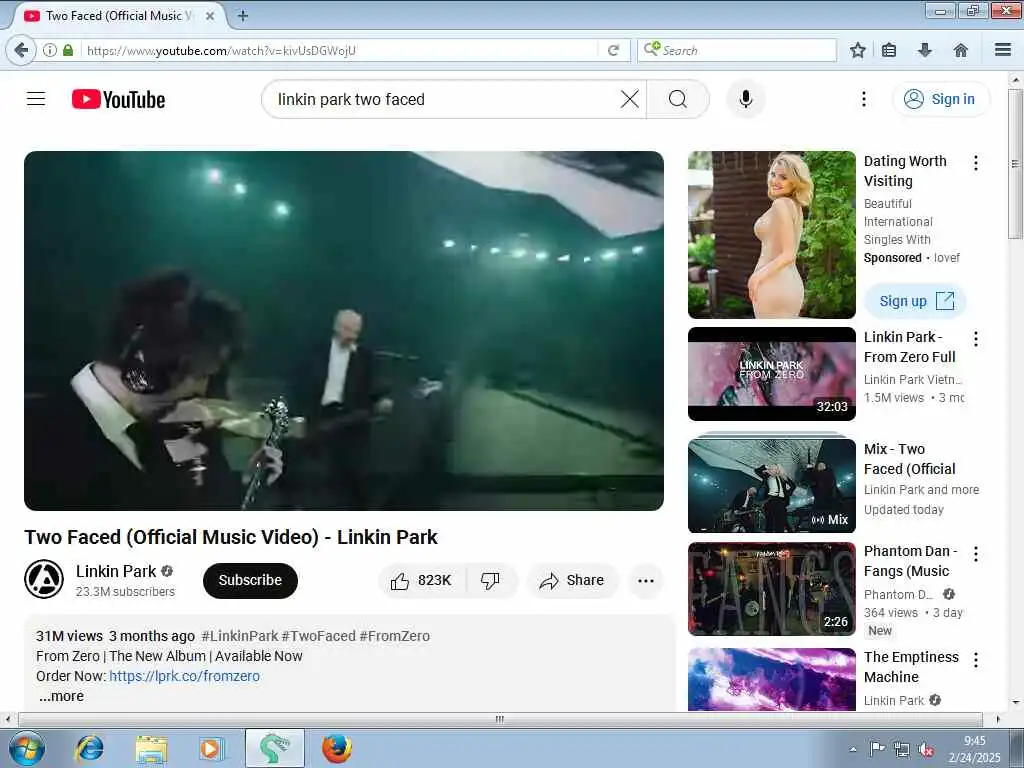
Task: Start voice search with microphone icon
Action: [746, 99]
